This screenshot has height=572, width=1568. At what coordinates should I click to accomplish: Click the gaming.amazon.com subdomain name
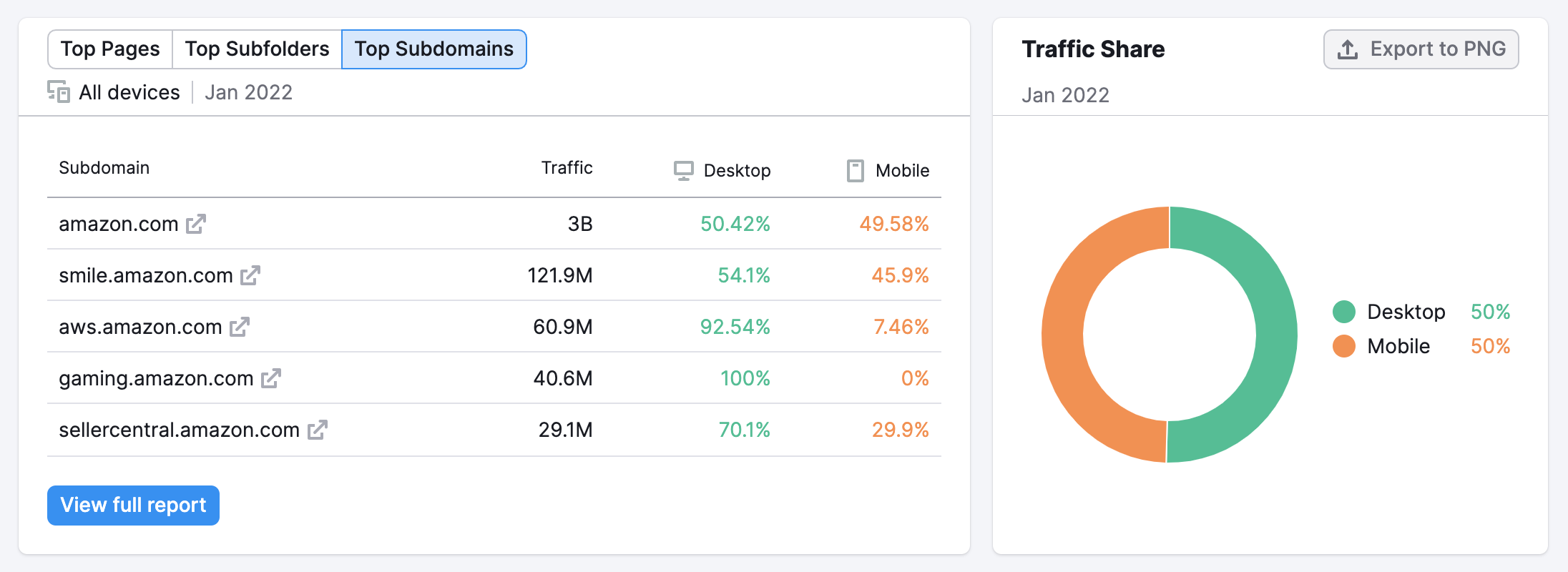[x=156, y=378]
